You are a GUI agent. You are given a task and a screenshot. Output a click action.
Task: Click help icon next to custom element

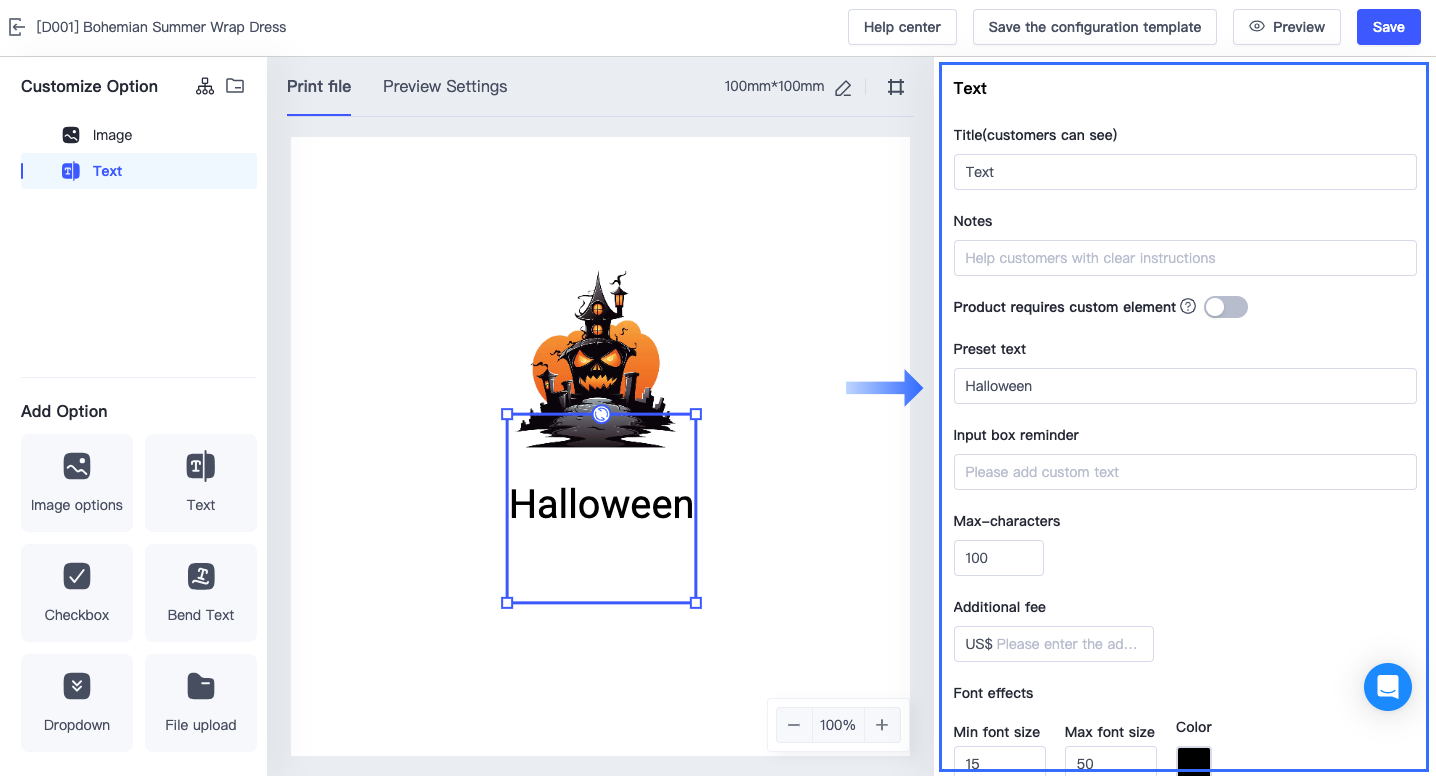click(1188, 307)
